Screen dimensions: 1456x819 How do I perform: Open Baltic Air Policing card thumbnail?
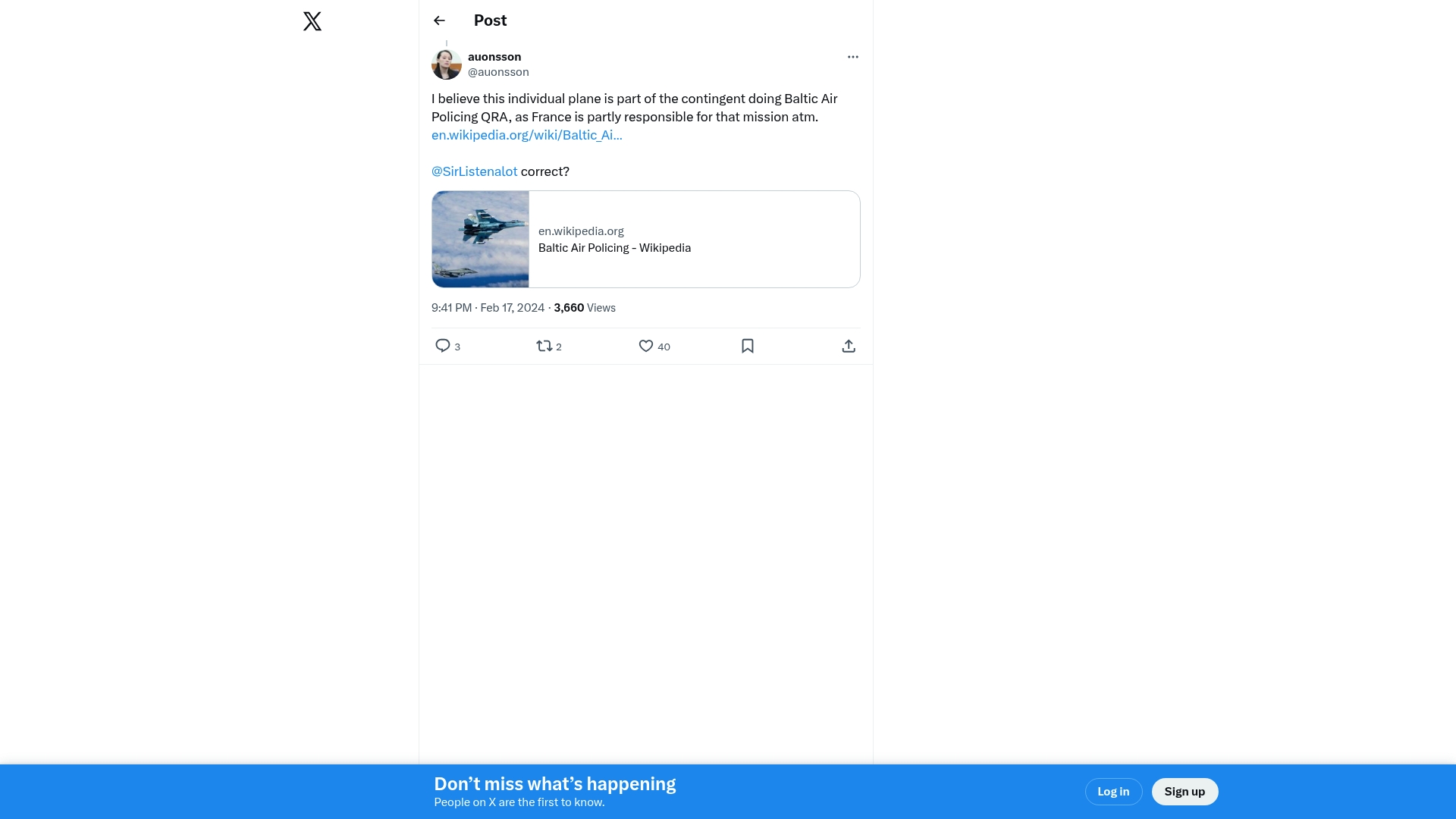tap(480, 239)
